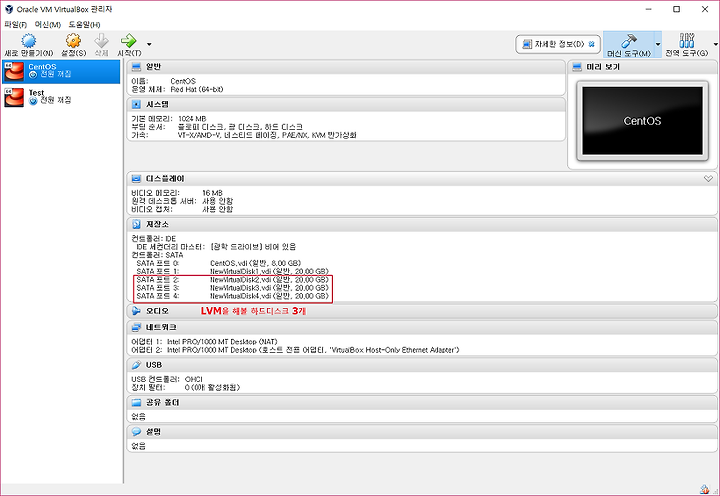The width and height of the screenshot is (720, 496).
Task: Open the Machine (머신) menu
Action: 48,24
